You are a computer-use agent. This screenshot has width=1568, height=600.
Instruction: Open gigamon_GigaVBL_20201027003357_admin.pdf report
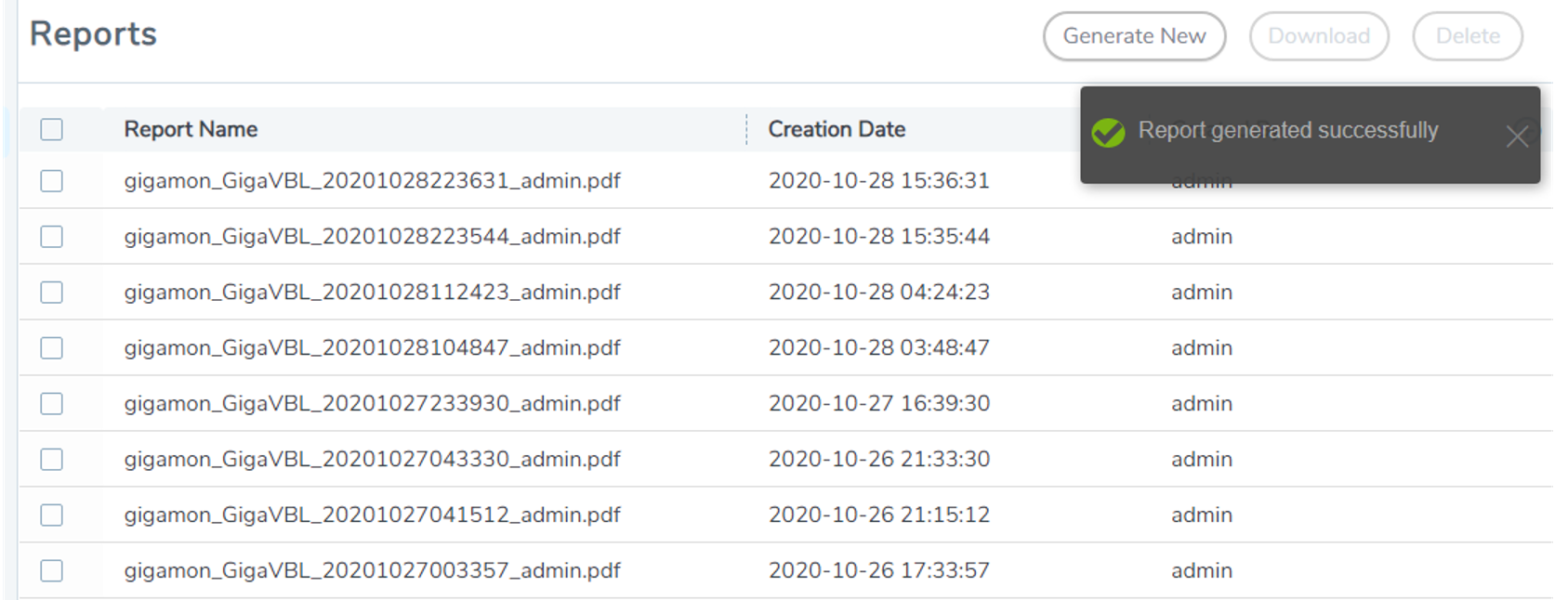pos(372,571)
